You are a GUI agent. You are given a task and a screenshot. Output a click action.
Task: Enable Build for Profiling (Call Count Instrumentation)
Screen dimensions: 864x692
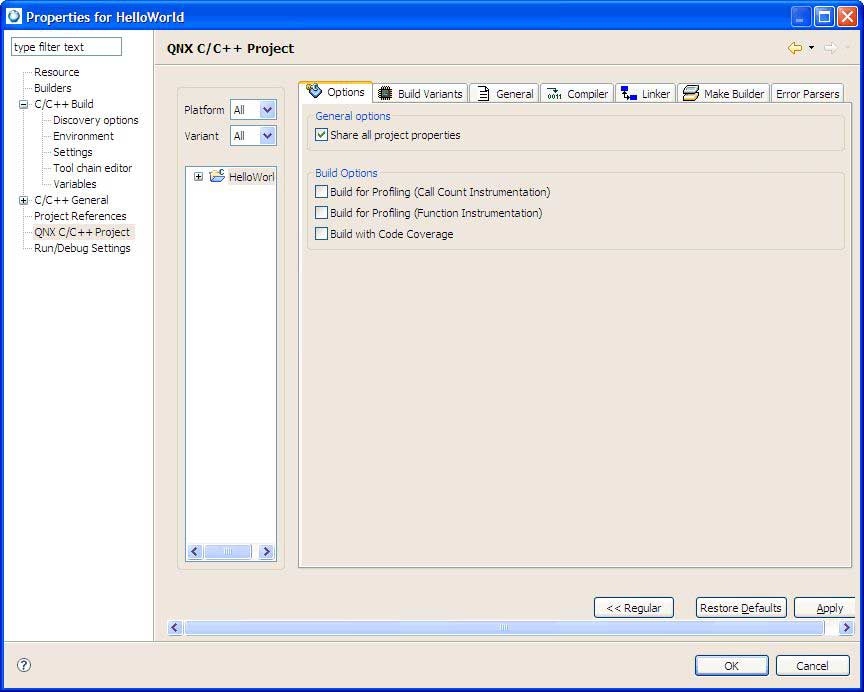tap(321, 191)
